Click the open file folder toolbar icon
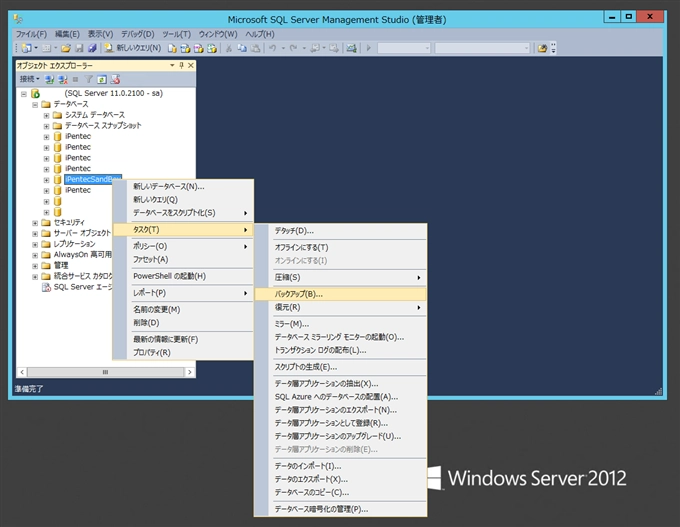The width and height of the screenshot is (680, 527). (65, 47)
